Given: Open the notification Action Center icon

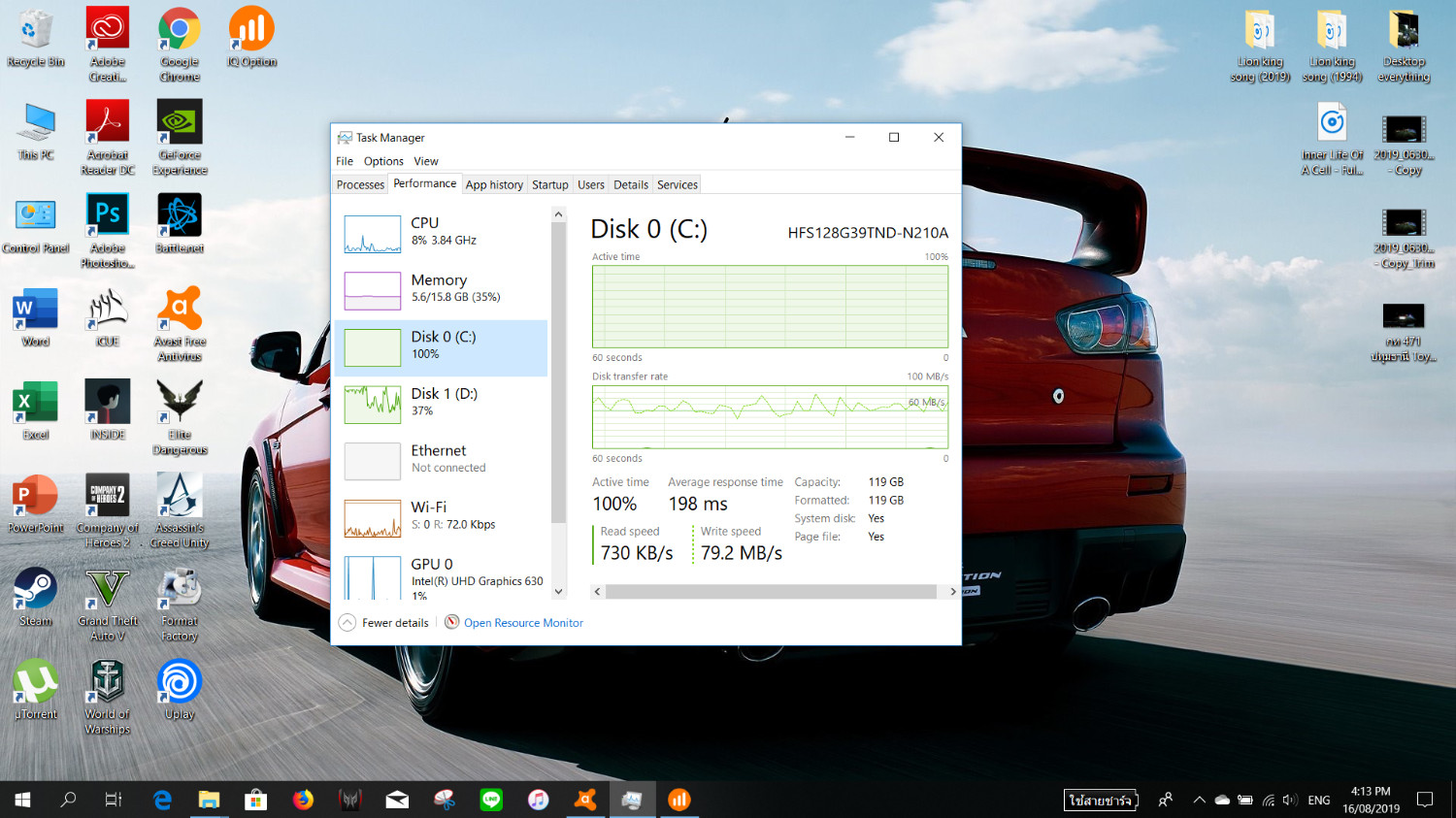Looking at the screenshot, I should tap(1425, 800).
